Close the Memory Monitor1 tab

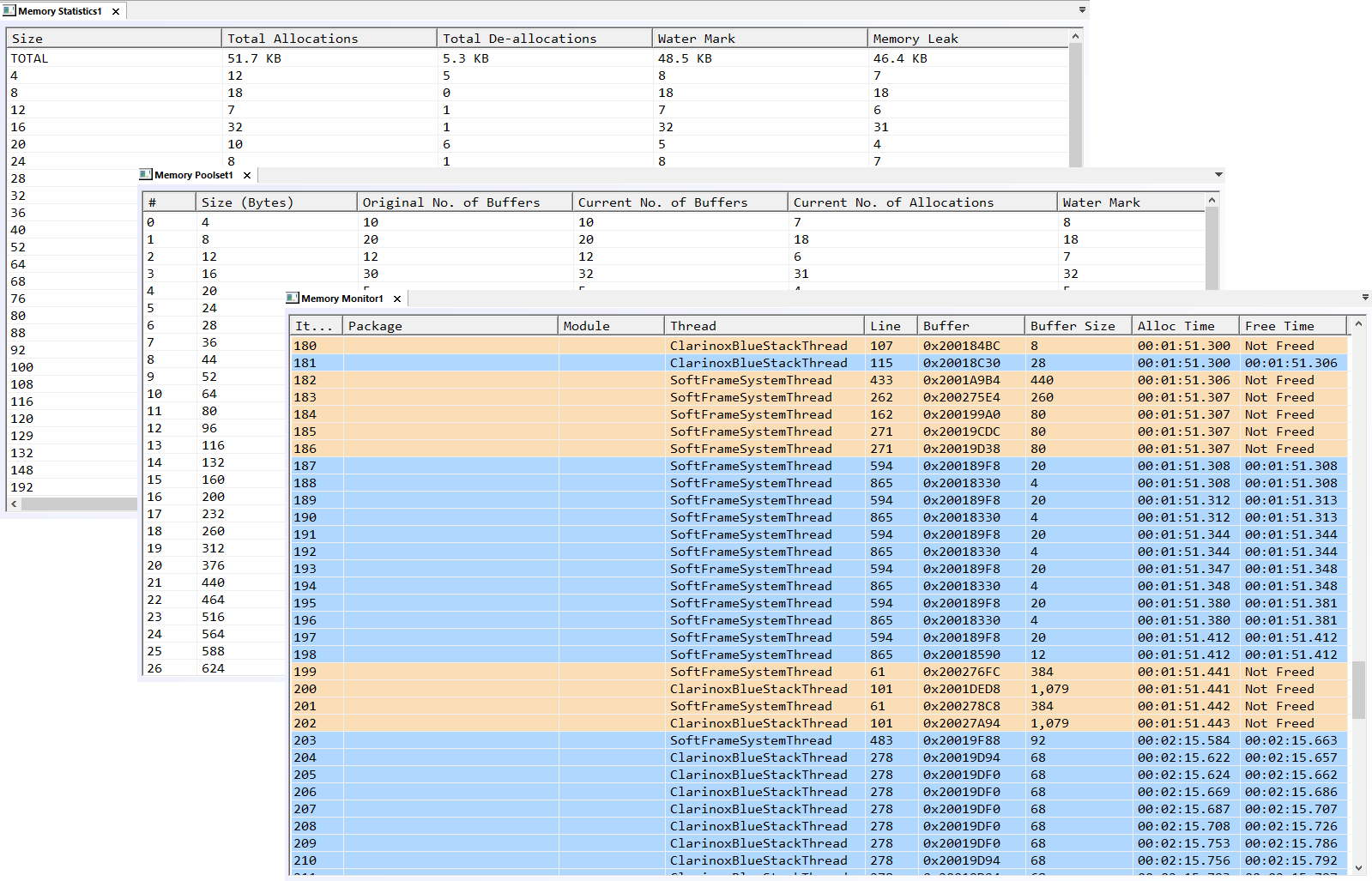click(397, 299)
